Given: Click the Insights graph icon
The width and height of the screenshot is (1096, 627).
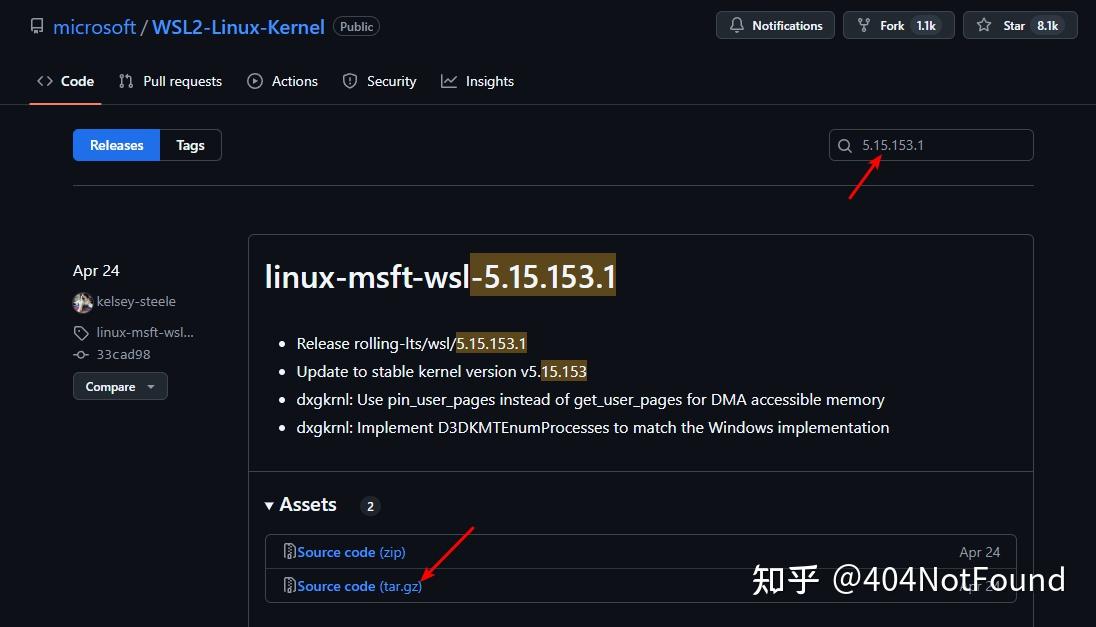Looking at the screenshot, I should tap(449, 81).
